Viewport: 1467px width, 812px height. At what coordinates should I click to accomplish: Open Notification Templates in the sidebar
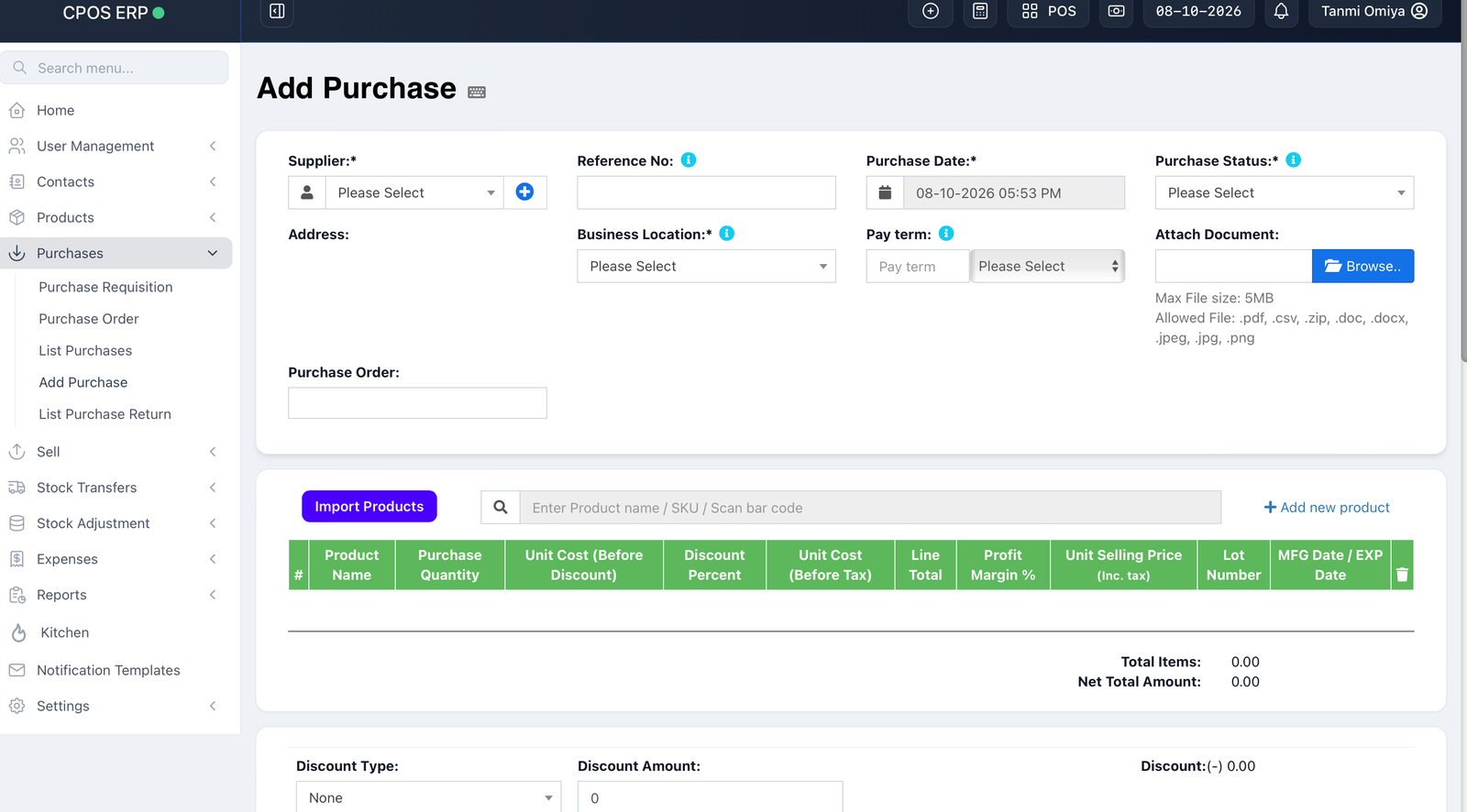tap(108, 670)
